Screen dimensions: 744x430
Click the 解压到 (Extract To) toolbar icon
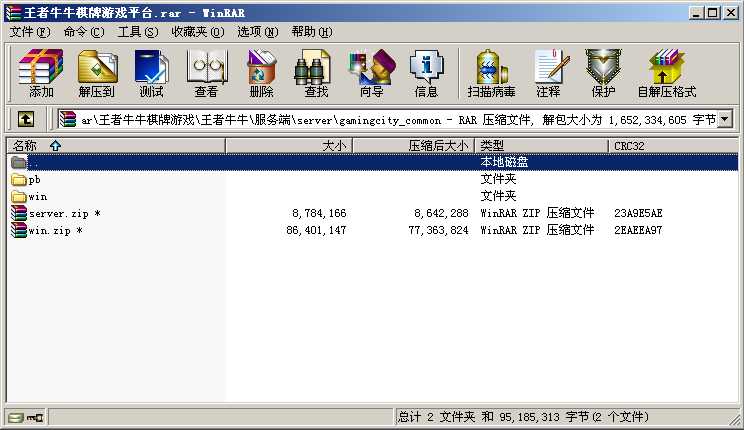point(97,73)
